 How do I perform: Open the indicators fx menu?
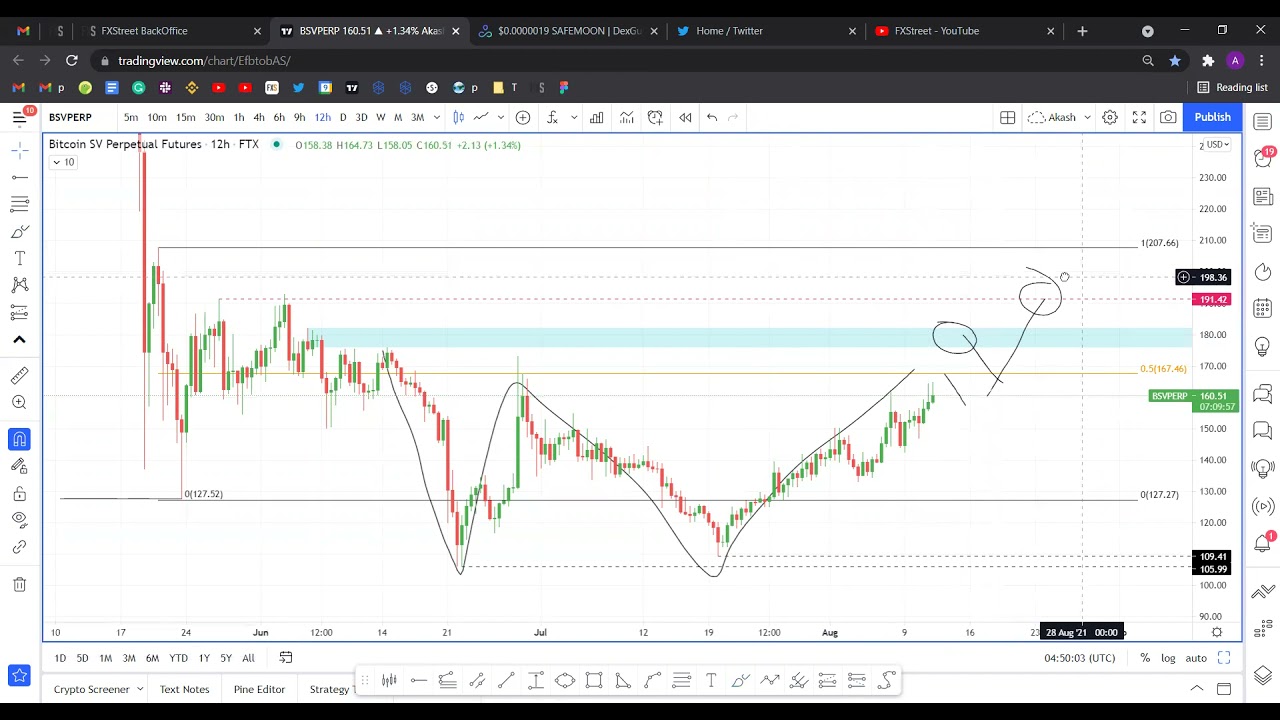click(552, 117)
